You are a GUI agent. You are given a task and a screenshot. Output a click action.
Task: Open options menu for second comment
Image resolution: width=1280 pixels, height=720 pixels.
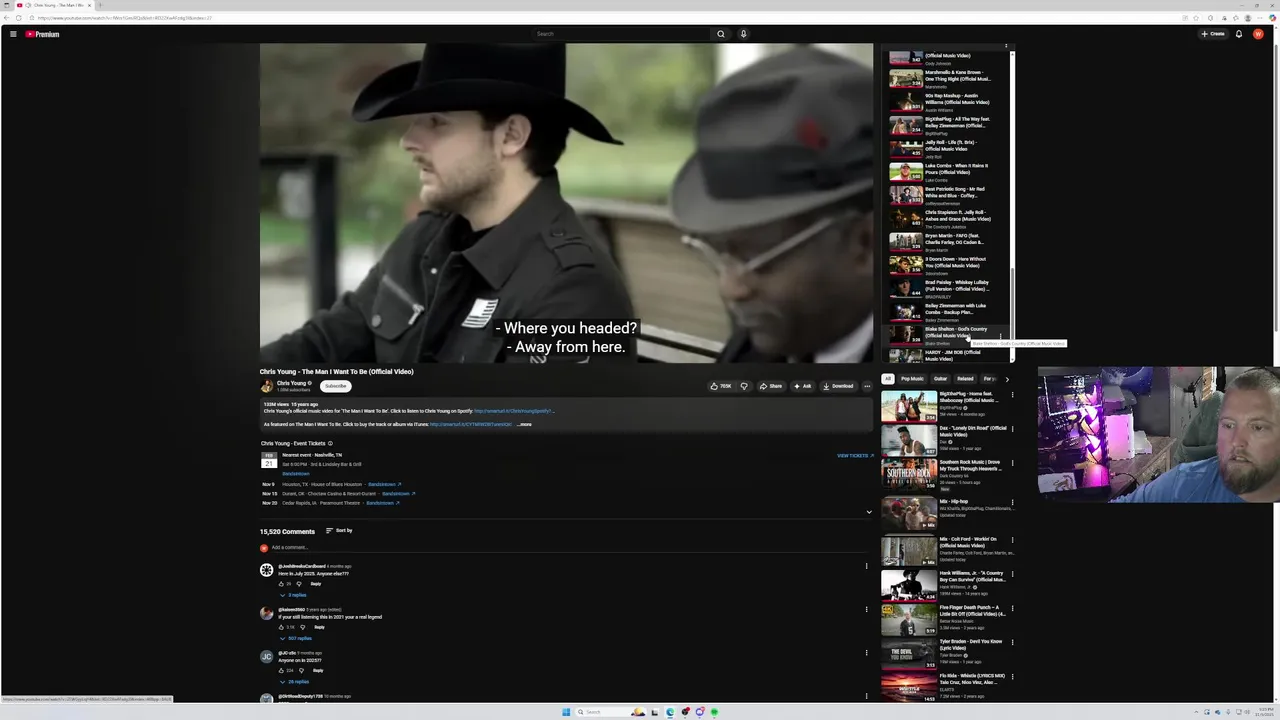click(x=867, y=609)
